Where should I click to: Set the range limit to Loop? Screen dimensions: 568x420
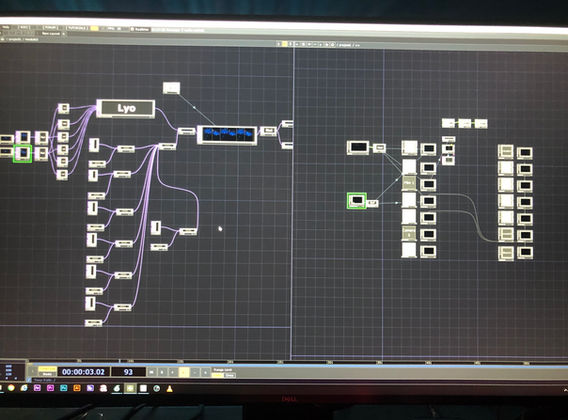[x=217, y=375]
